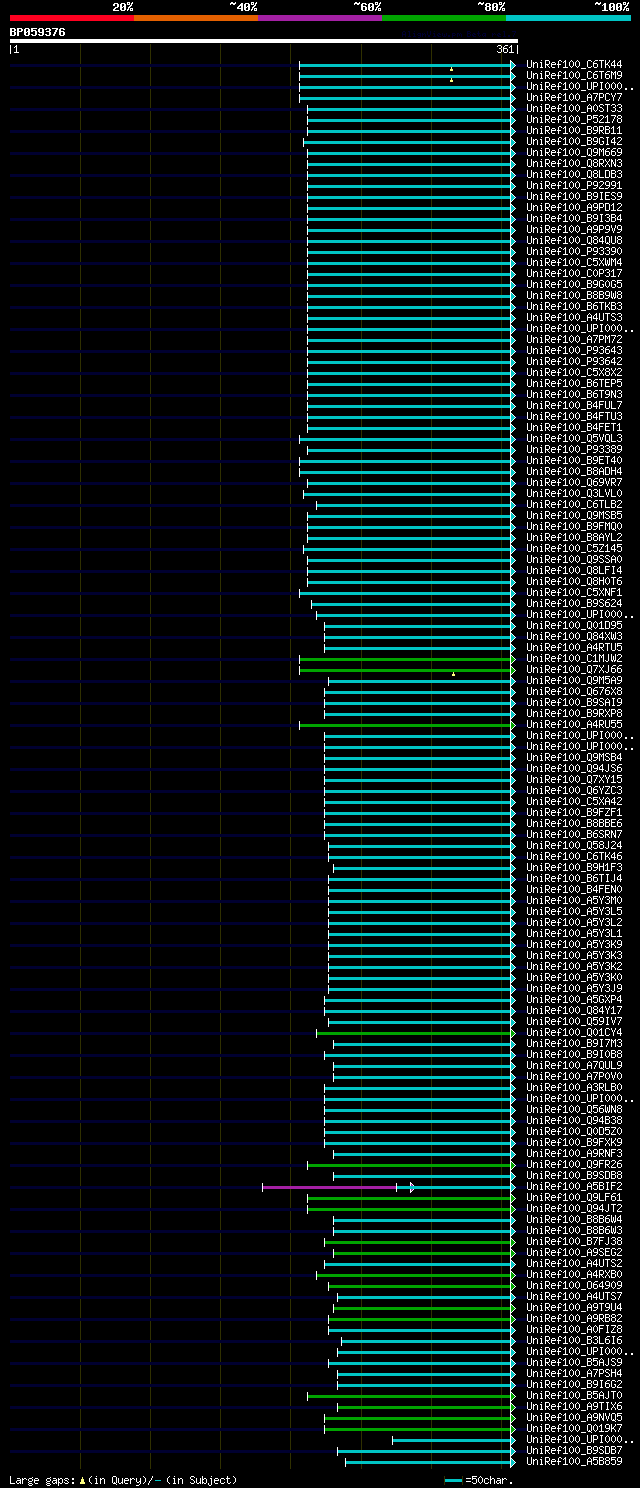Screen dimensions: 640x1488
Task: Select hit UniRef100_B8ADH4
Action: point(573,472)
